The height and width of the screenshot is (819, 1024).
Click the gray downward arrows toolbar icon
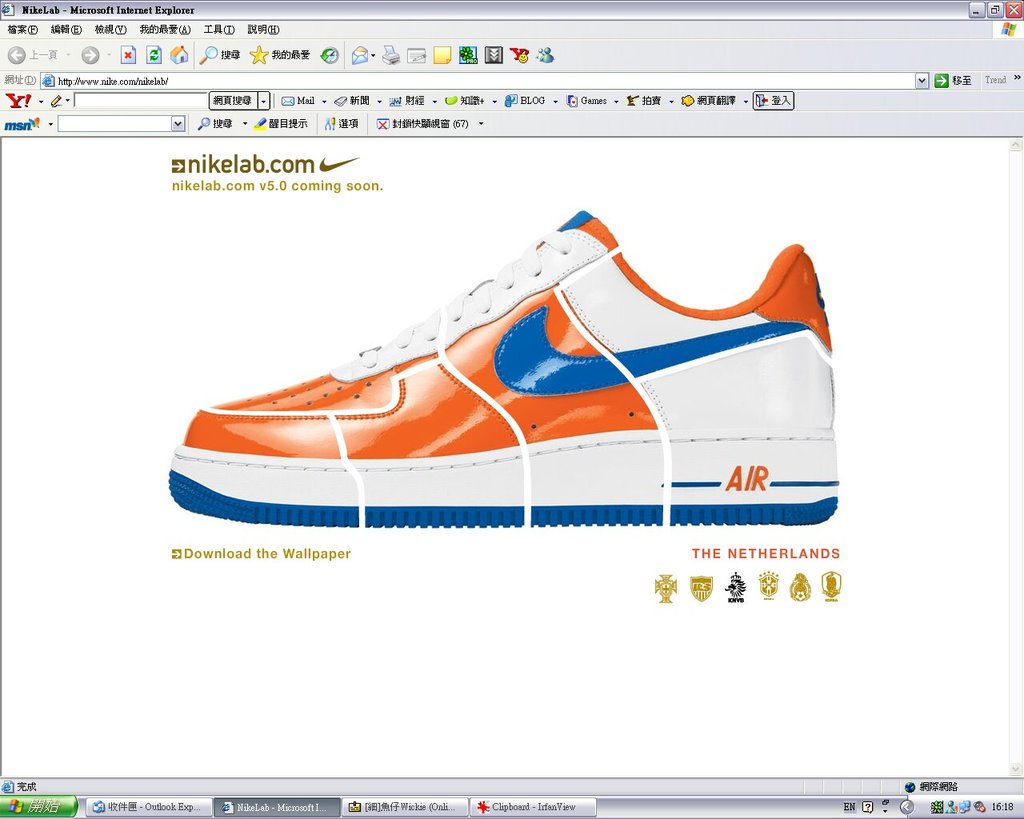[x=494, y=56]
